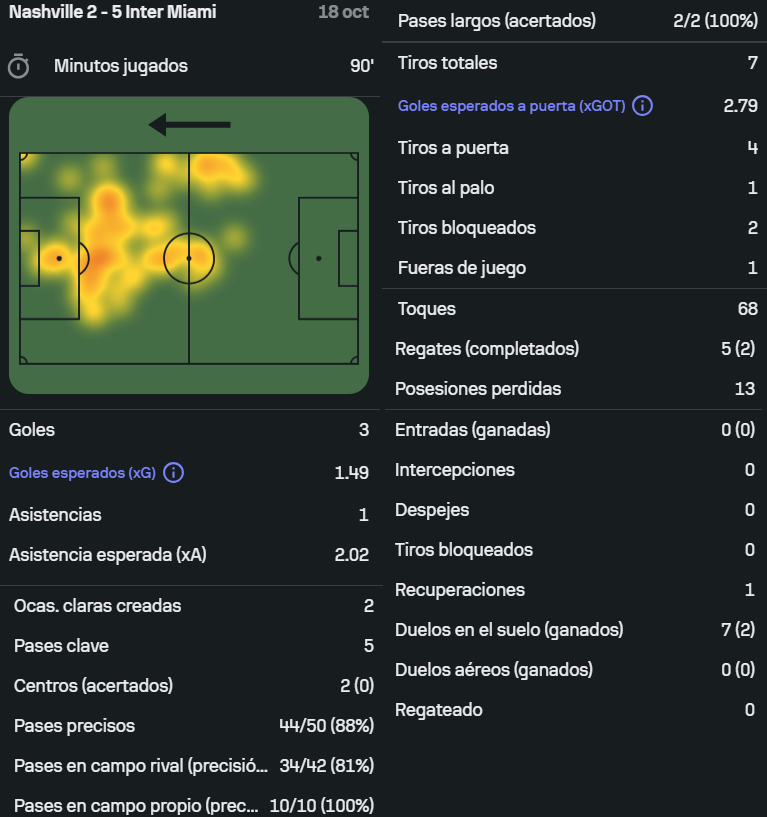Viewport: 767px width, 817px height.
Task: Select the Toques stat row
Action: click(576, 309)
